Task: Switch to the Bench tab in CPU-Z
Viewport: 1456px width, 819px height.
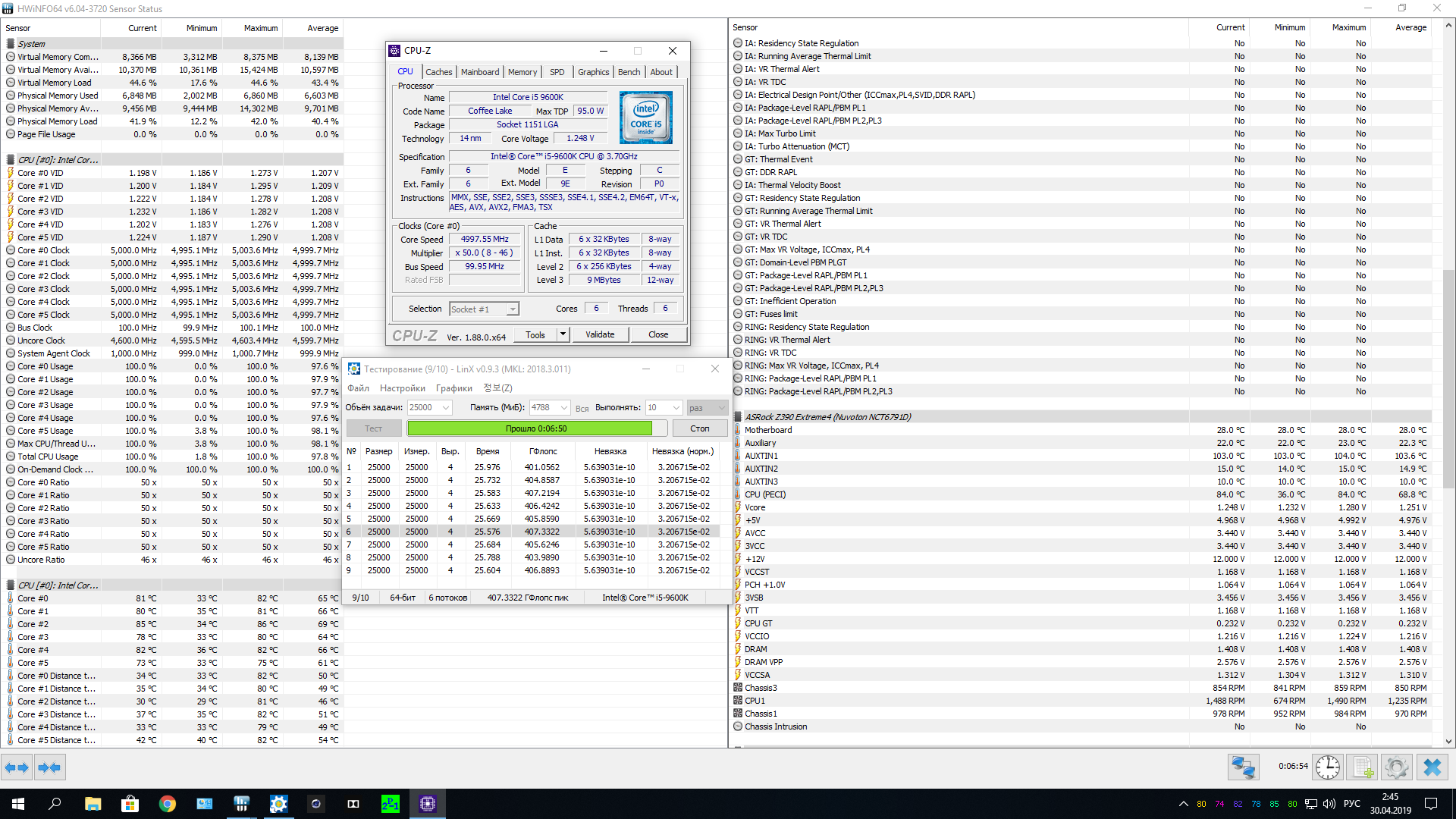Action: tap(629, 72)
